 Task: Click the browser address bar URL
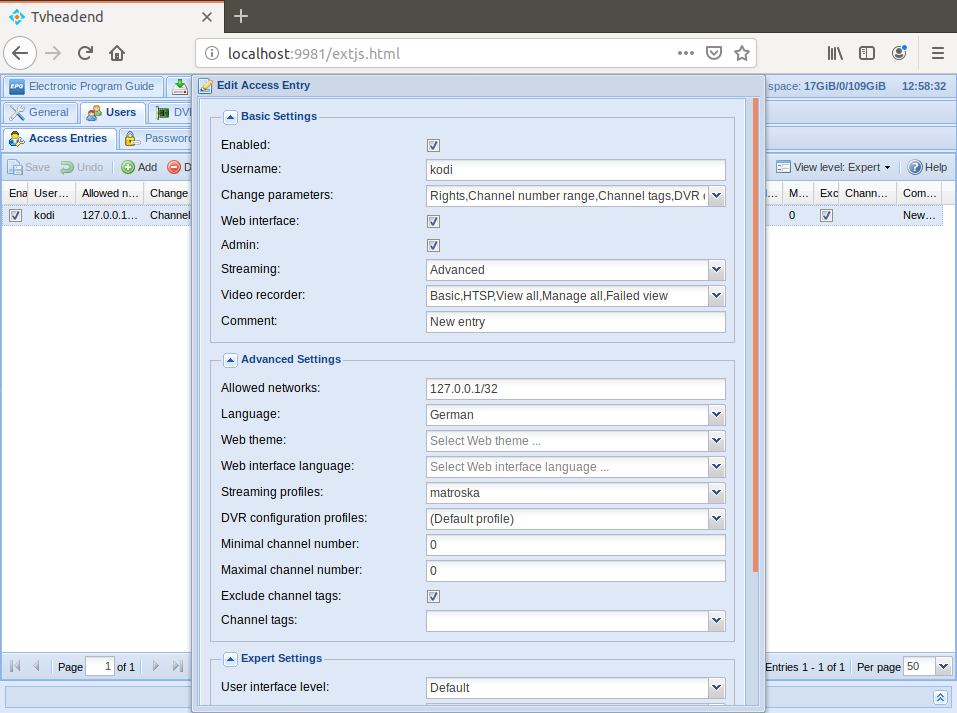(x=314, y=54)
